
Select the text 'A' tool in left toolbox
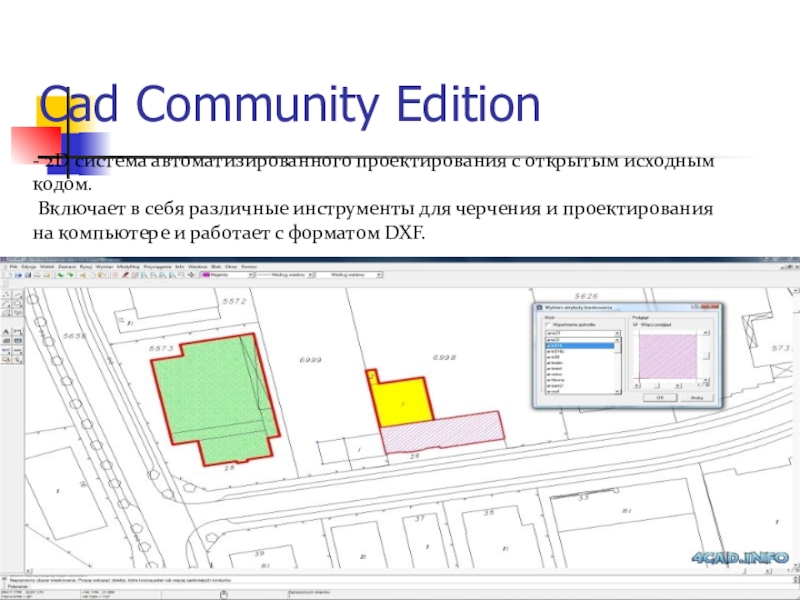click(6, 333)
